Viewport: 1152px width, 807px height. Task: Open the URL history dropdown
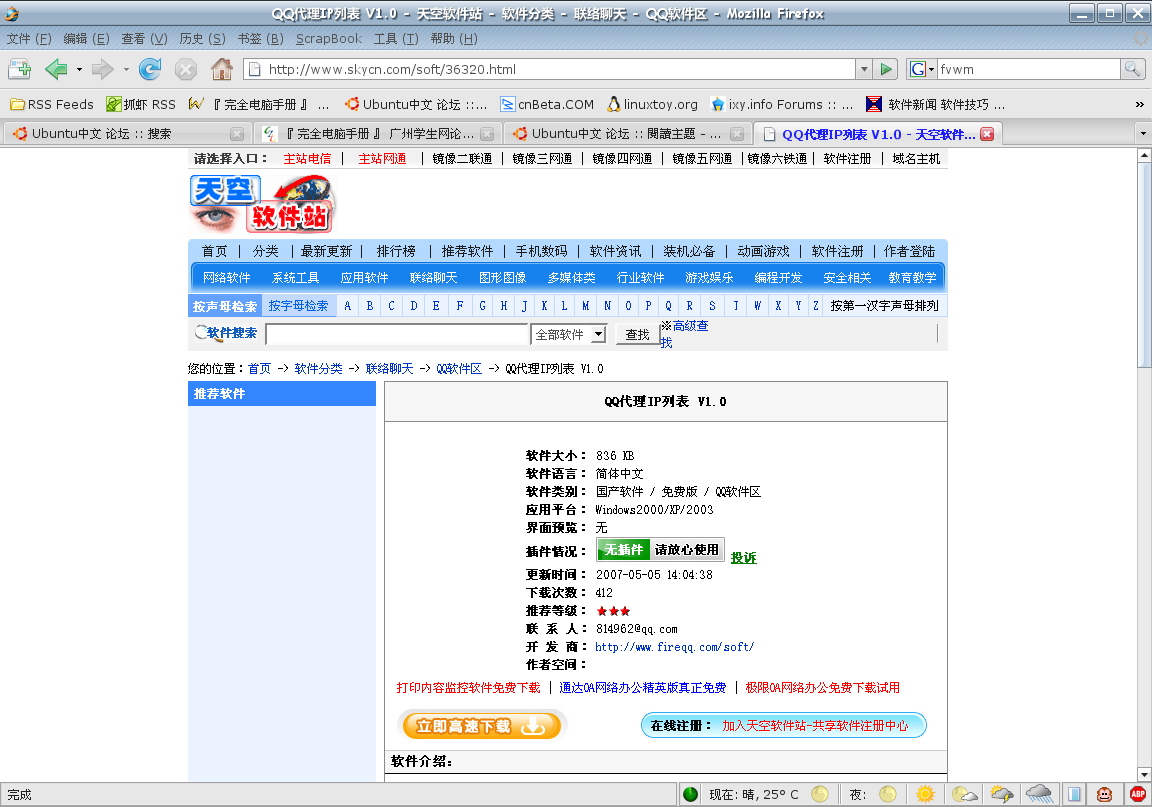point(865,69)
